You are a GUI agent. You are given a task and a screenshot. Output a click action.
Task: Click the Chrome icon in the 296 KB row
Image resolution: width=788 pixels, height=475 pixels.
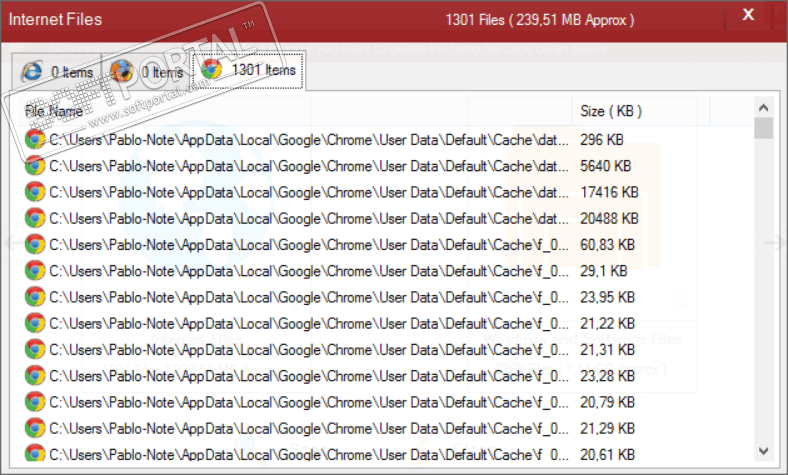click(x=35, y=139)
